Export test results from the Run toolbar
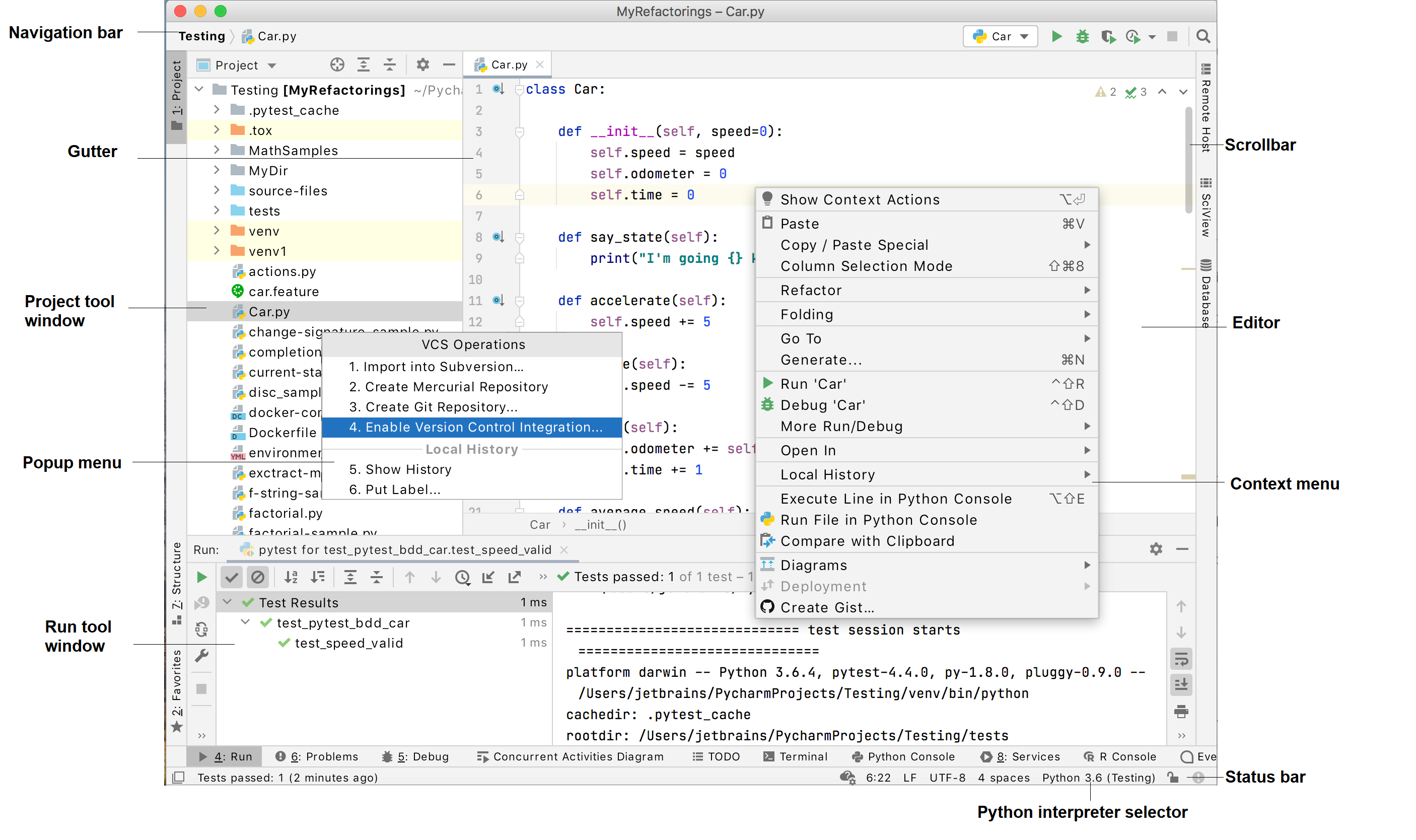Image resolution: width=1416 pixels, height=840 pixels. tap(515, 577)
